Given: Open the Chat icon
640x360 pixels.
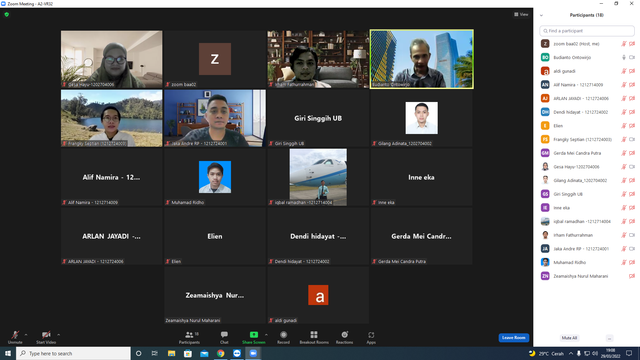Looking at the screenshot, I should (224, 335).
